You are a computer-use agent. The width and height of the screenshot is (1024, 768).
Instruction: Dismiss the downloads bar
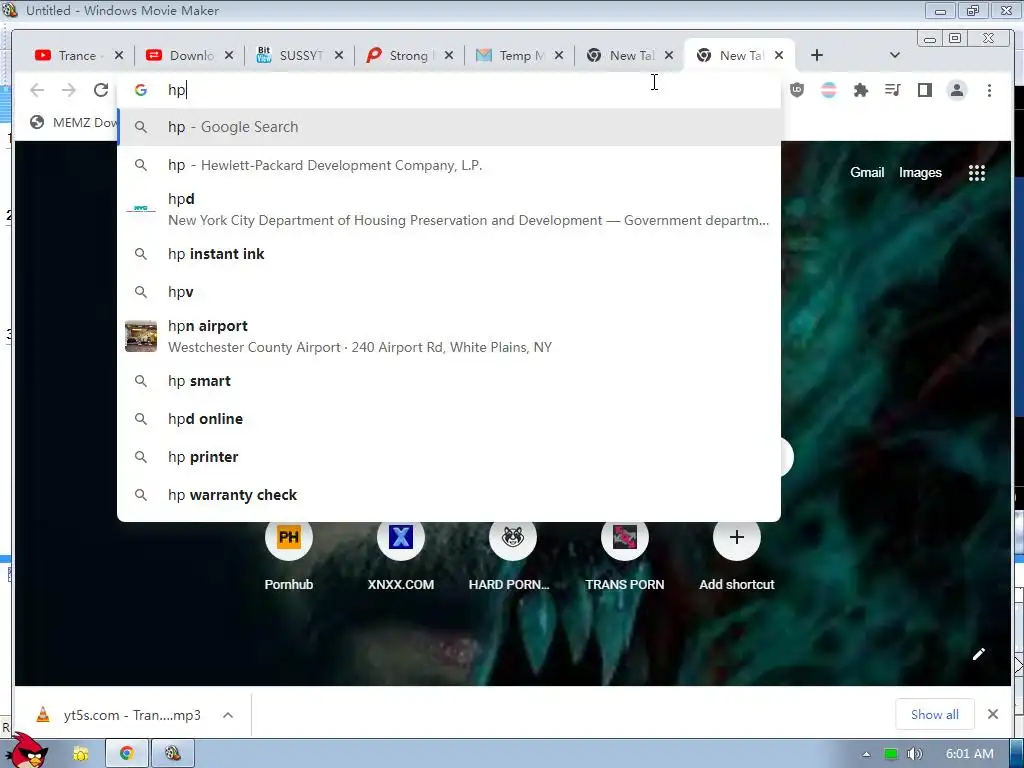pos(993,714)
